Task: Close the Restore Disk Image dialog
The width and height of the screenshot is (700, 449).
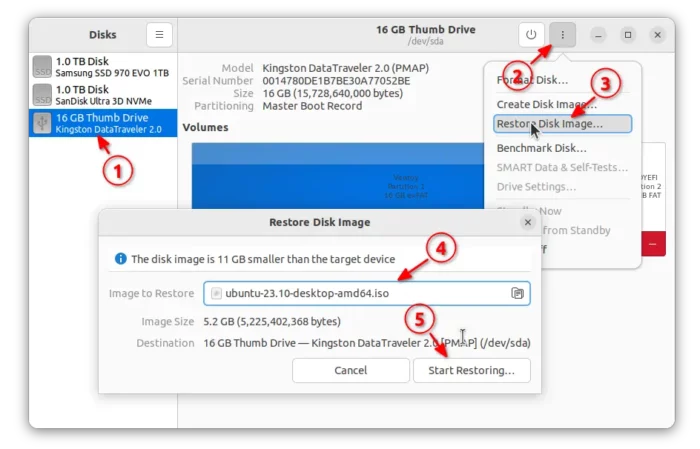Action: [528, 222]
